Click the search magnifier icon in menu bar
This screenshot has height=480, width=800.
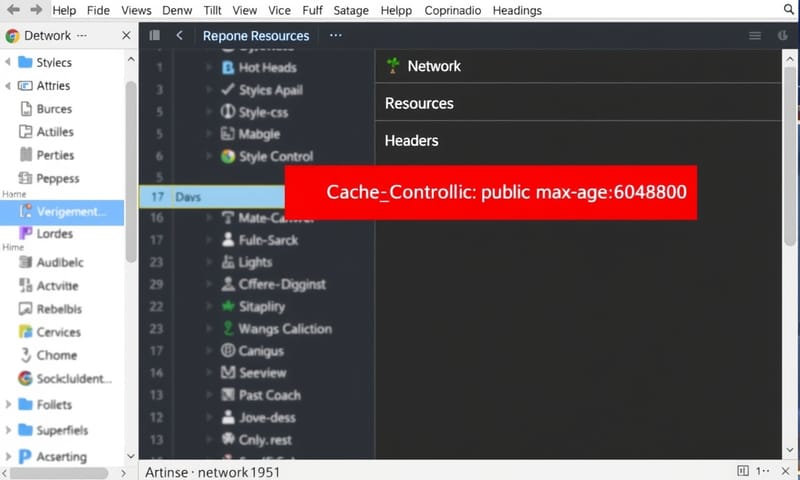click(x=787, y=10)
